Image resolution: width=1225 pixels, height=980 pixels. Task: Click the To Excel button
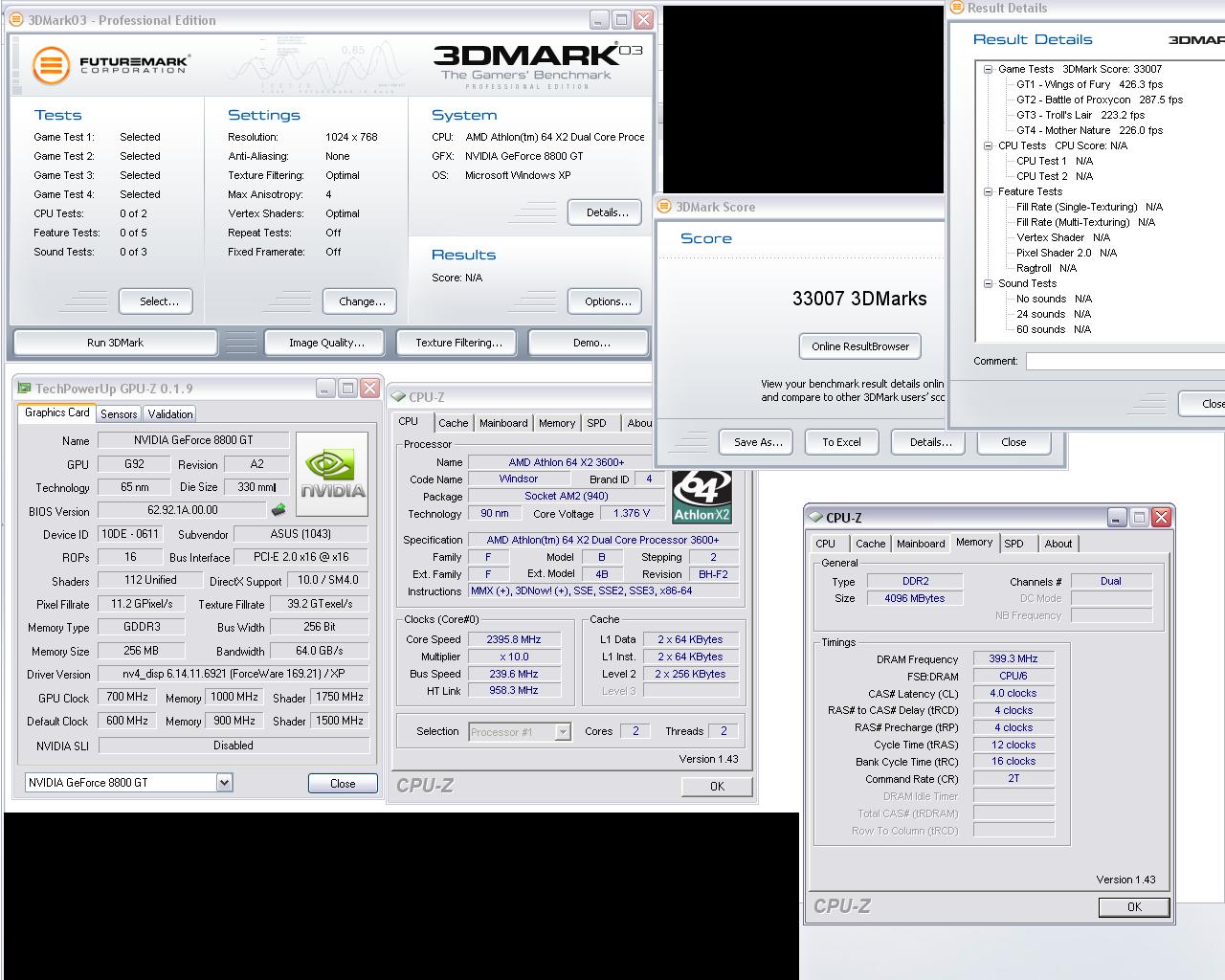(841, 442)
